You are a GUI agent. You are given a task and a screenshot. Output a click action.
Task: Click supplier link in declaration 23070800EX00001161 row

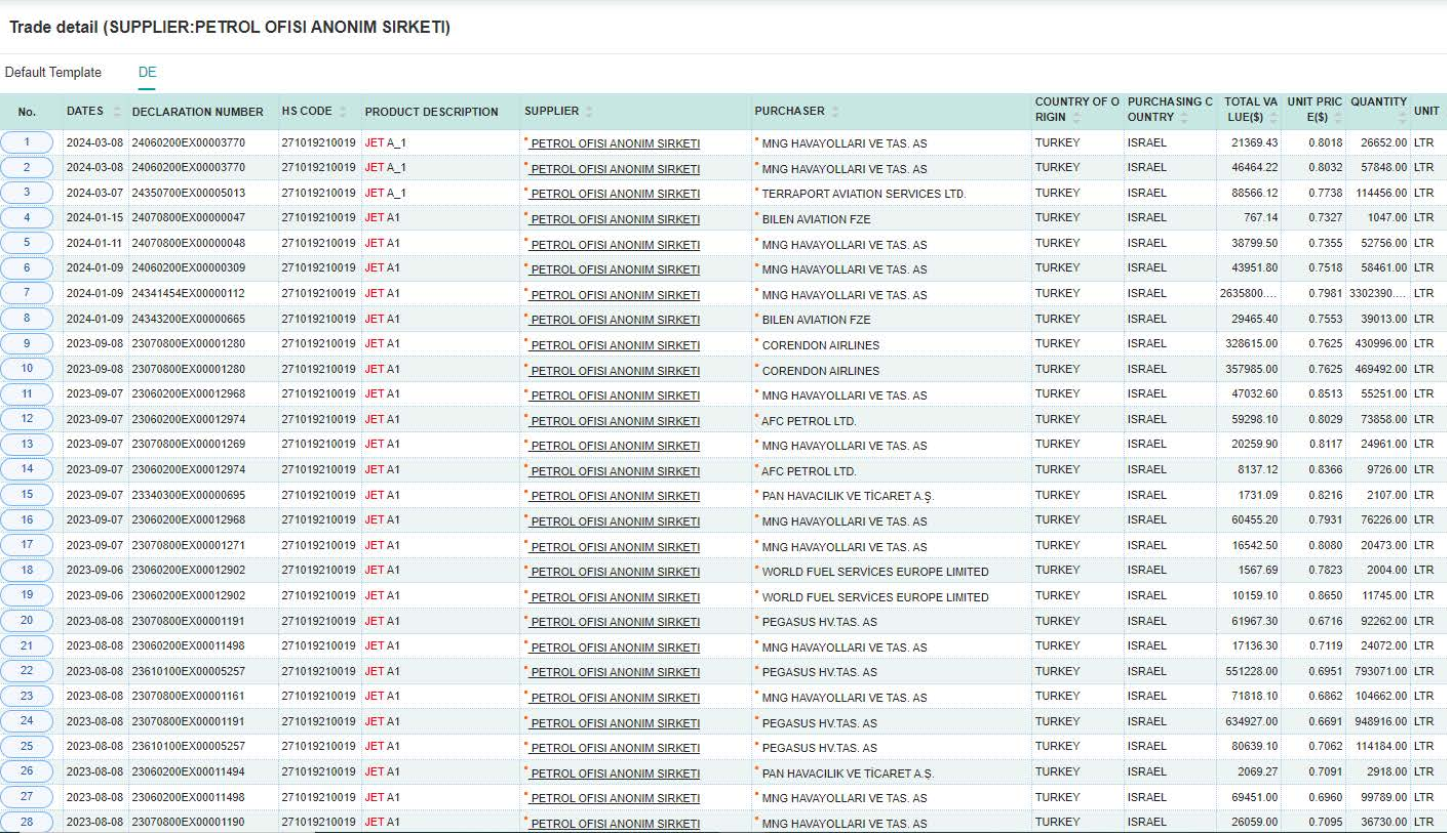[615, 697]
